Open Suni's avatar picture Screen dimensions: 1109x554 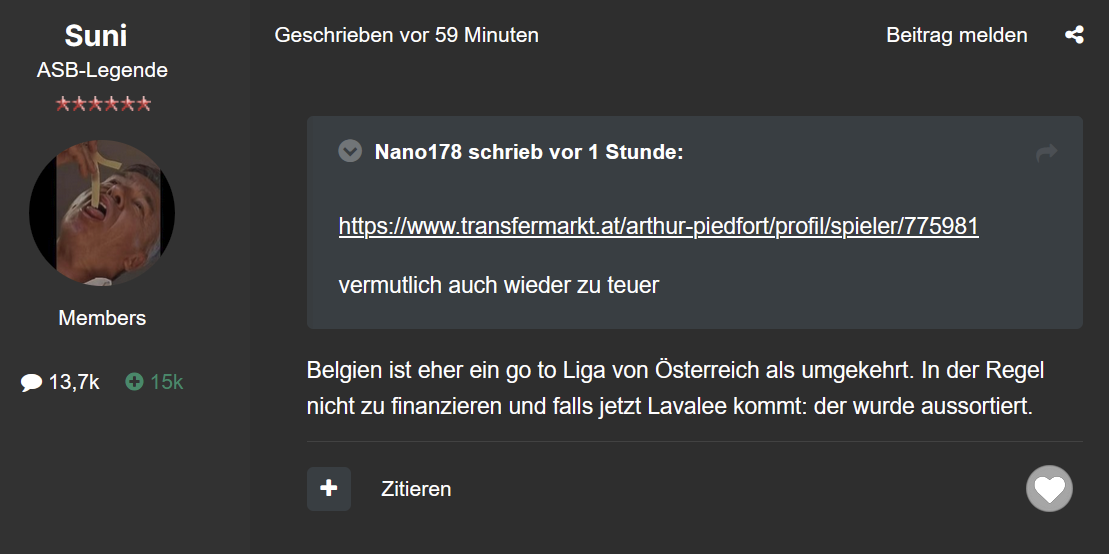coord(102,212)
